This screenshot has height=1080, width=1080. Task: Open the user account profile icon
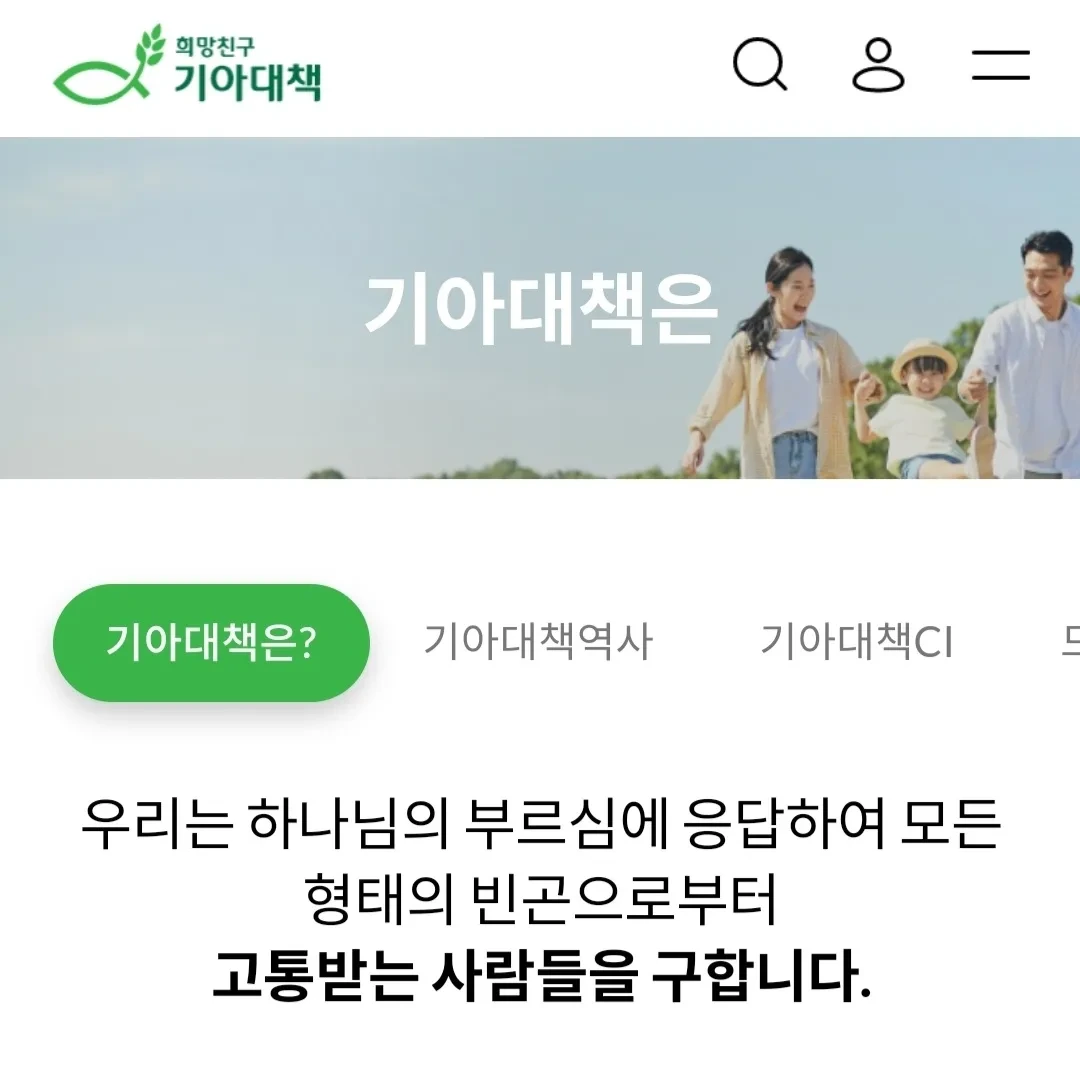[878, 65]
